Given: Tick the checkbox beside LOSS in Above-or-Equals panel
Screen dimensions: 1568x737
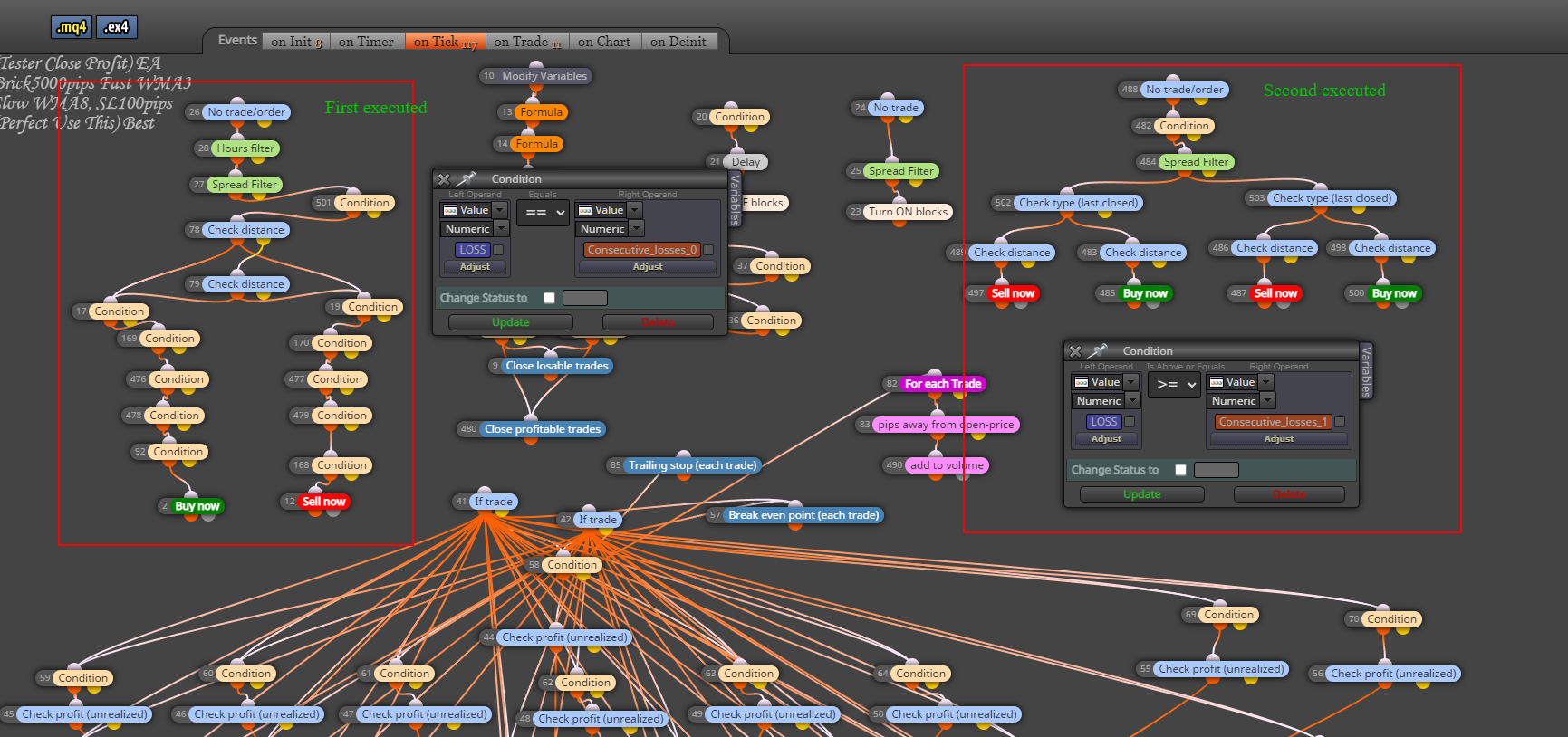Looking at the screenshot, I should (1130, 422).
